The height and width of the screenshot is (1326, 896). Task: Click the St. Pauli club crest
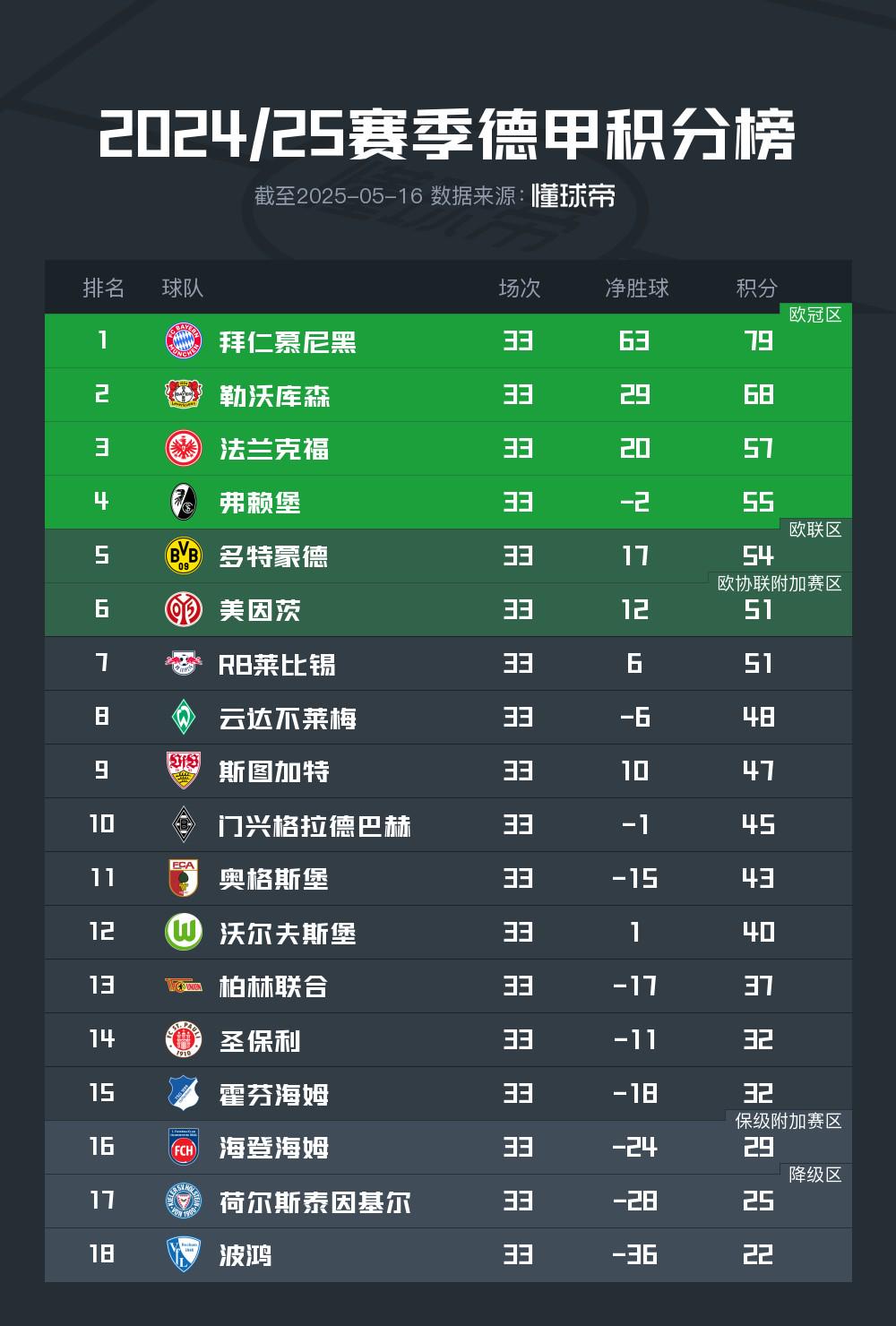184,1039
